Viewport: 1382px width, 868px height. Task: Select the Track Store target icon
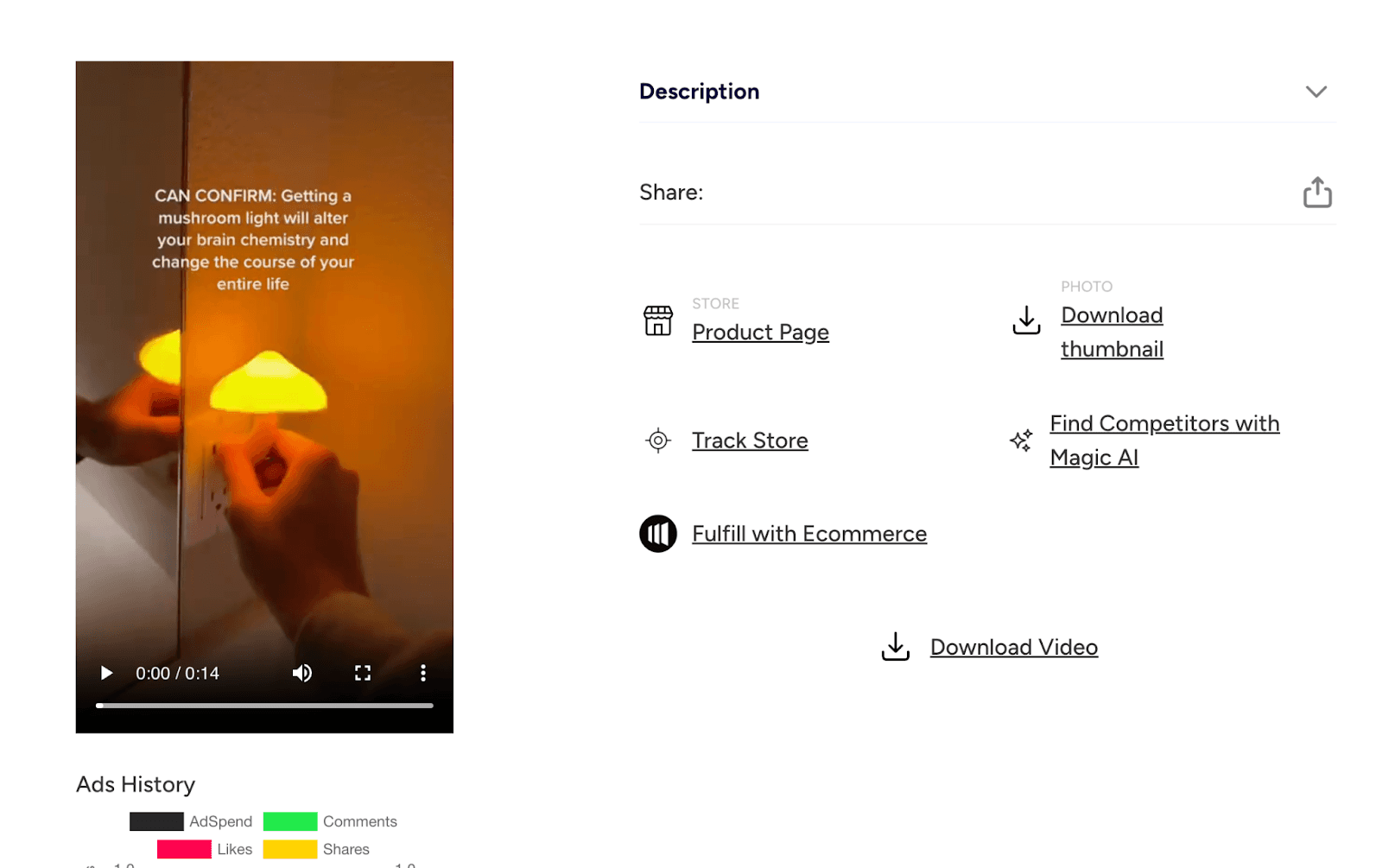(658, 440)
